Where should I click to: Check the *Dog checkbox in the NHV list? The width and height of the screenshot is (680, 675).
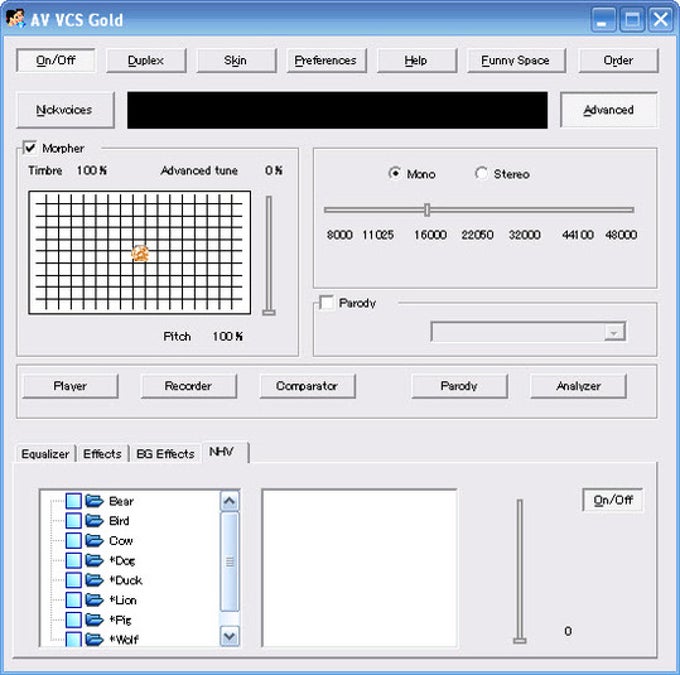[73, 560]
